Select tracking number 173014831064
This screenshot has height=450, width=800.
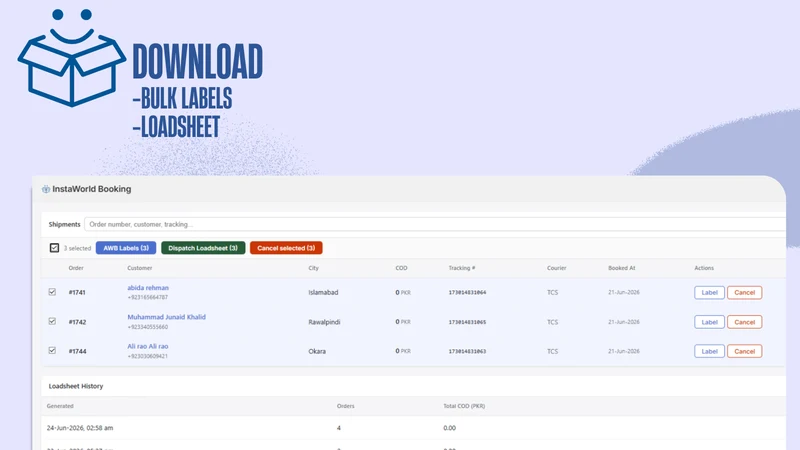tap(467, 292)
